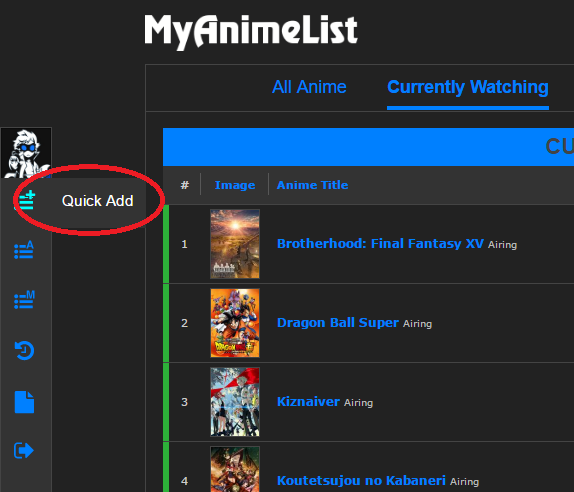Open the Kiznaiver title link
Image resolution: width=574 pixels, height=492 pixels.
(308, 402)
